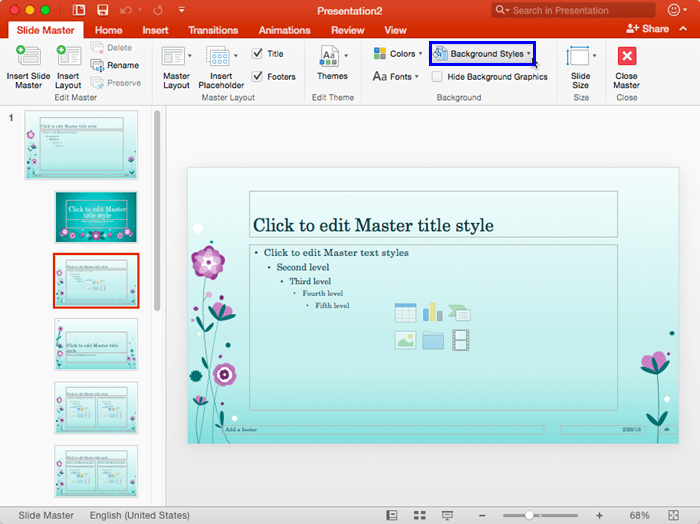Insert video via filmstrip placeholder icon
Image resolution: width=700 pixels, height=524 pixels.
click(460, 340)
